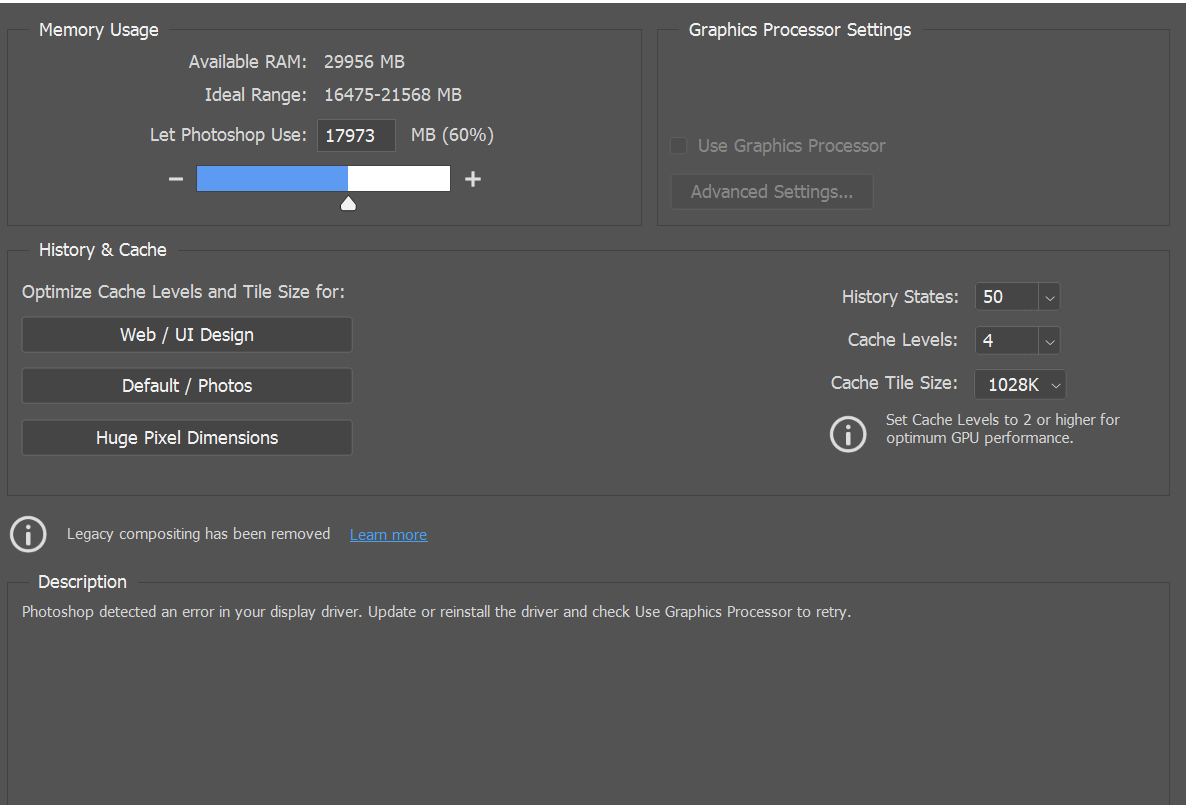Image resolution: width=1186 pixels, height=805 pixels.
Task: Click the minus icon to decrease memory usage
Action: [175, 178]
